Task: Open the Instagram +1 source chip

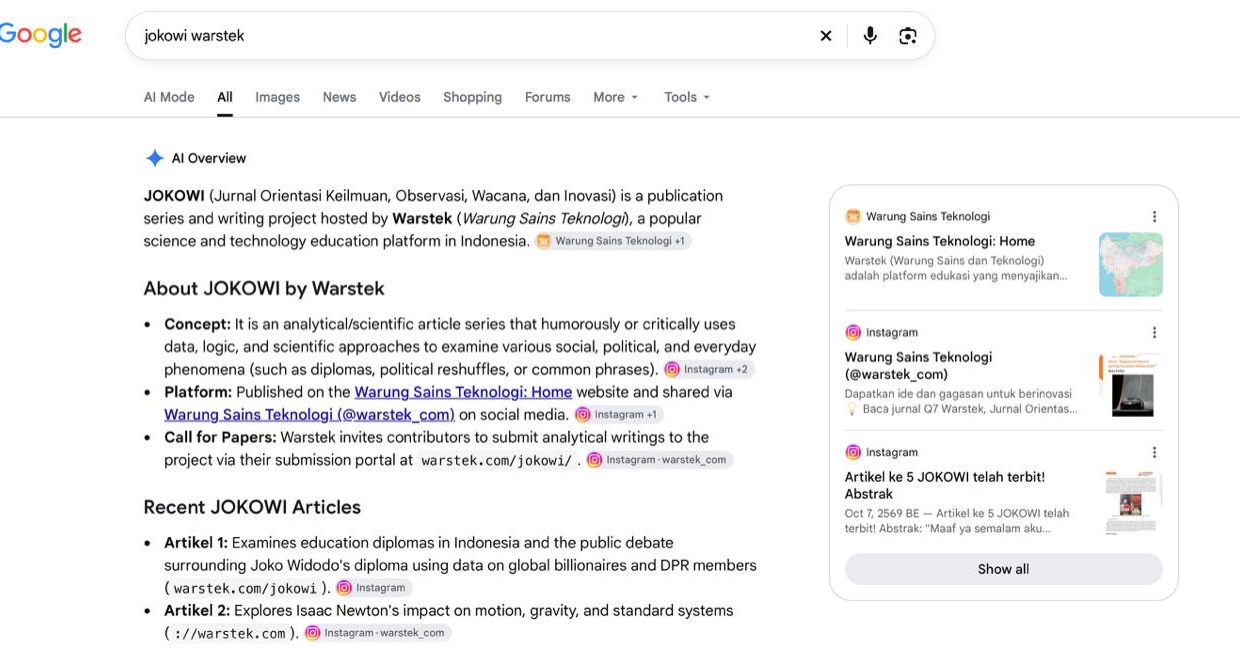Action: coord(618,414)
